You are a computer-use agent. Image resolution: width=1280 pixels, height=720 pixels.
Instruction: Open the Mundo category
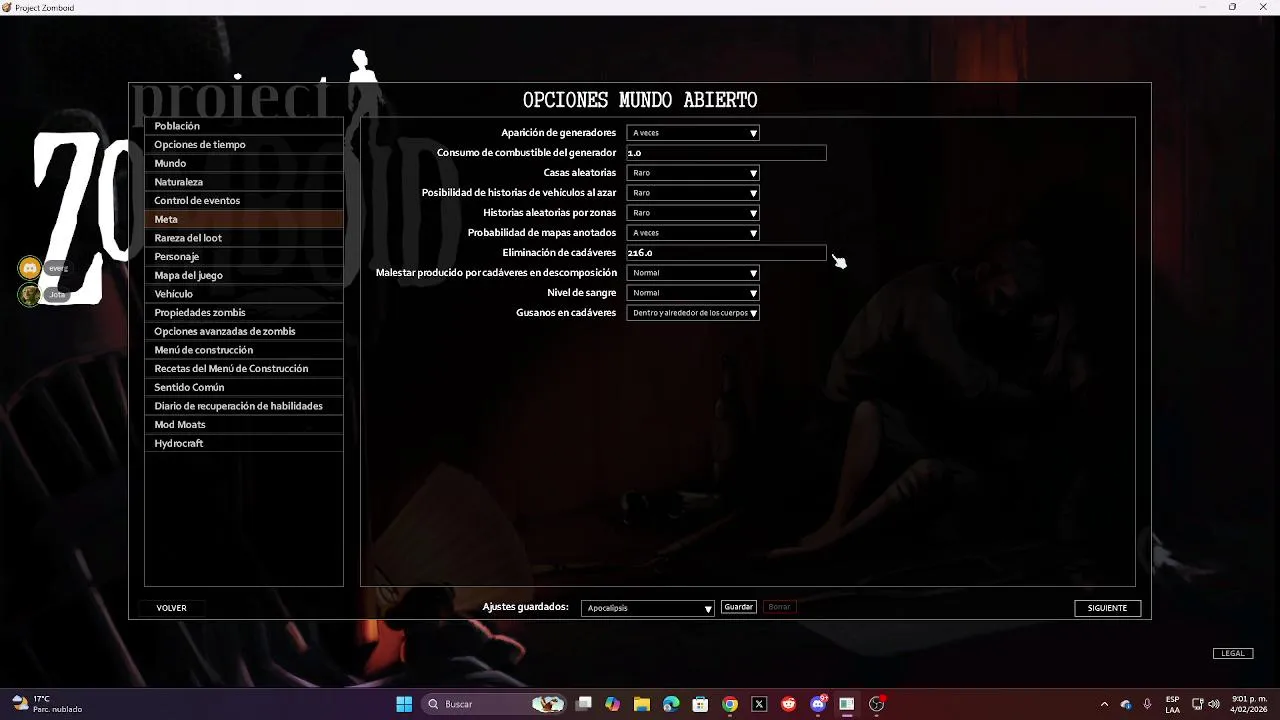244,163
